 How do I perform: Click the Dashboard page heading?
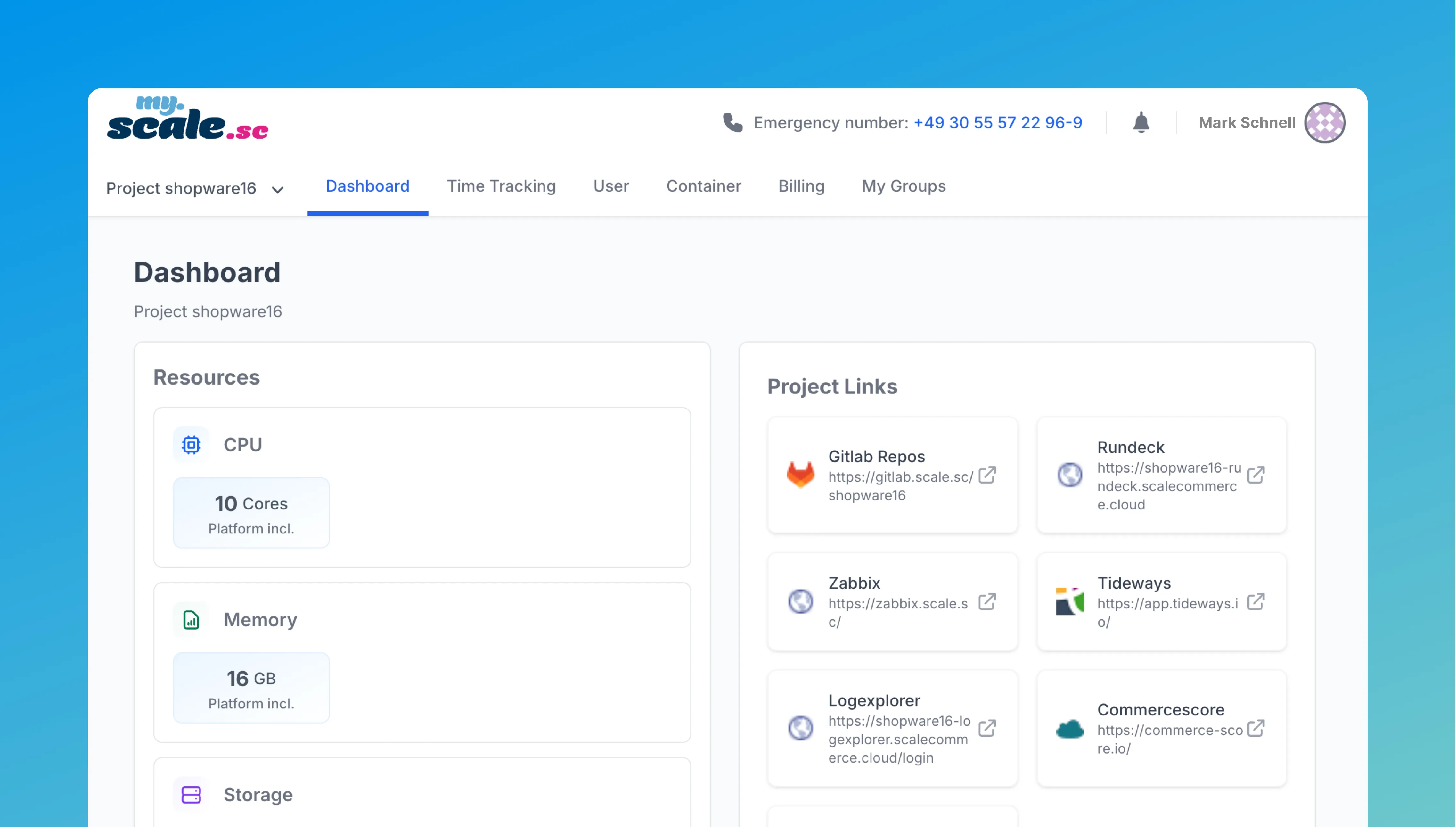207,273
